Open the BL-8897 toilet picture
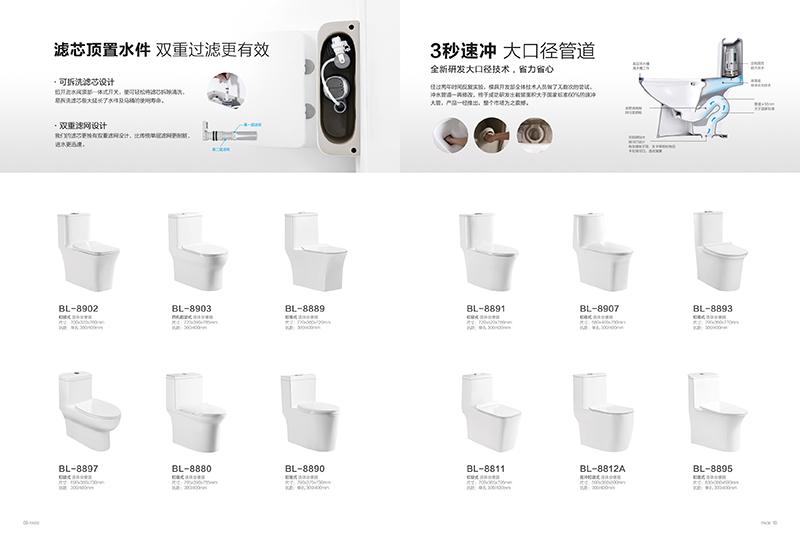Screen dimensions: 800x546 pyautogui.click(x=90, y=411)
